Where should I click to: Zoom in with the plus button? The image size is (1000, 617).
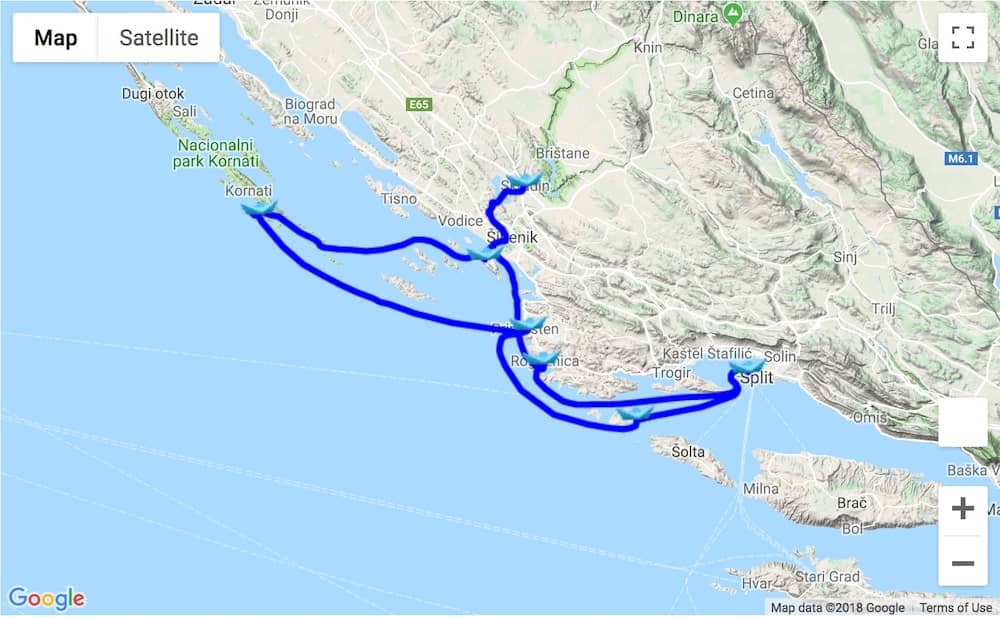(962, 509)
